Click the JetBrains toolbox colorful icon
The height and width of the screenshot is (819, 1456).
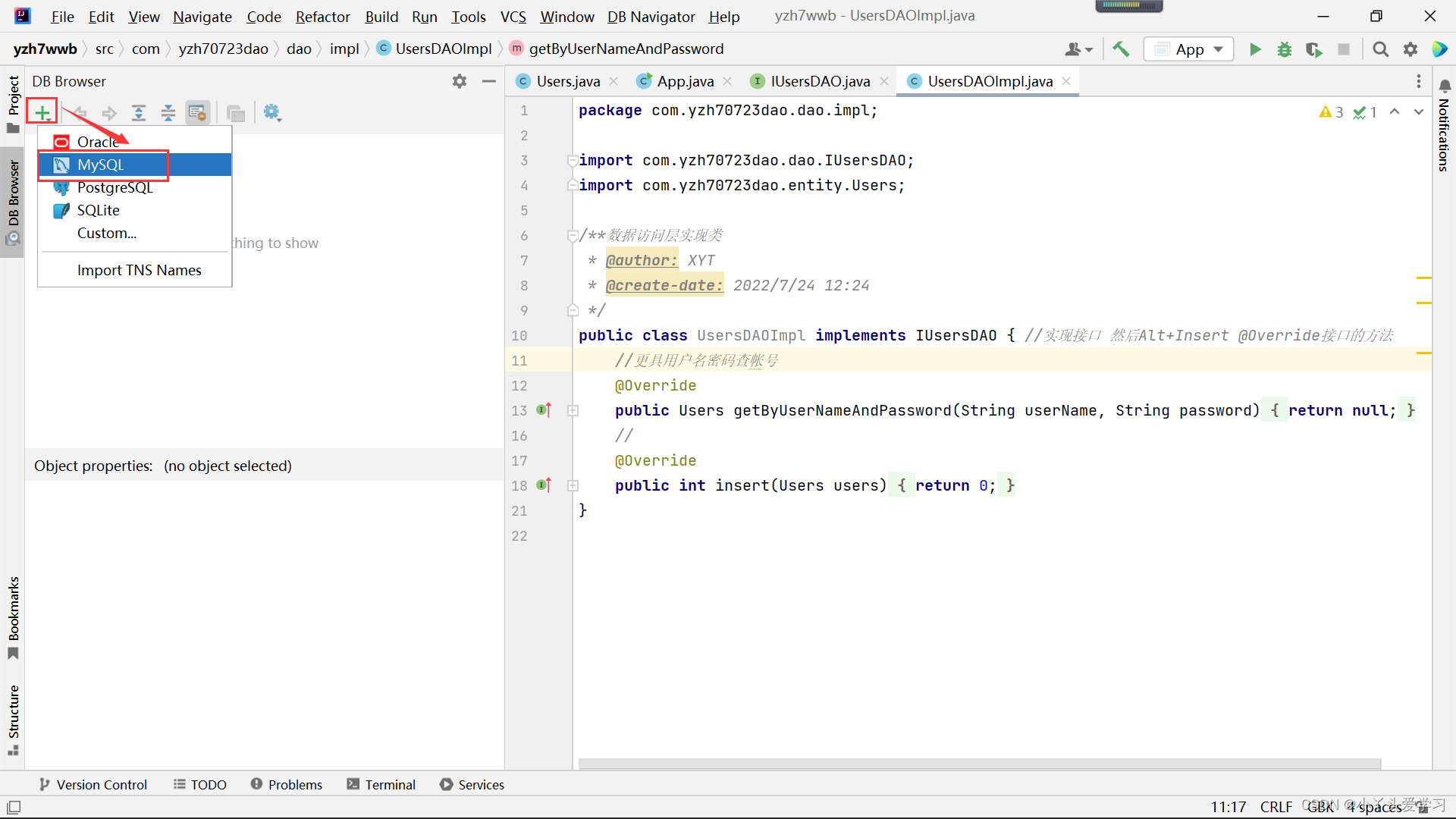(1440, 49)
